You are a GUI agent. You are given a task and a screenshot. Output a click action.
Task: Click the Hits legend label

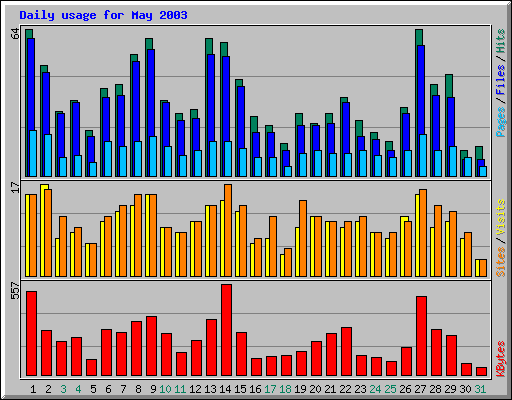point(500,41)
